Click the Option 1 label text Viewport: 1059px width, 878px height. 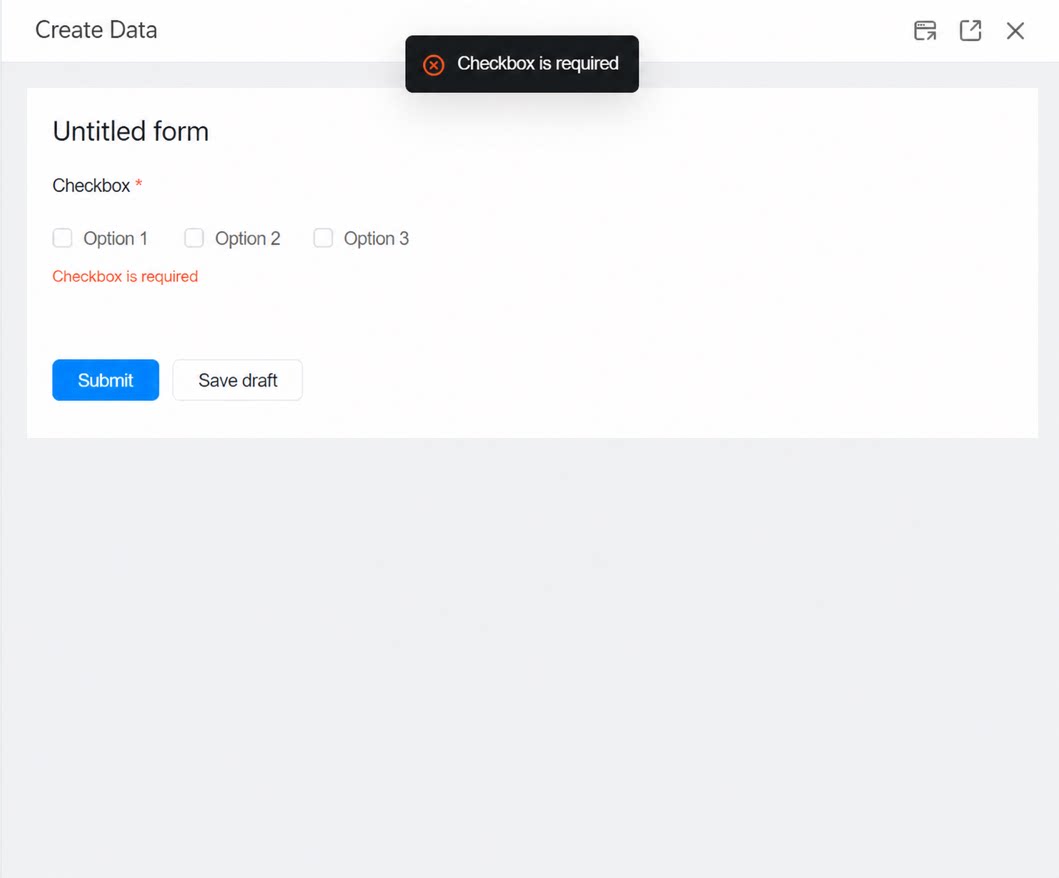click(115, 238)
